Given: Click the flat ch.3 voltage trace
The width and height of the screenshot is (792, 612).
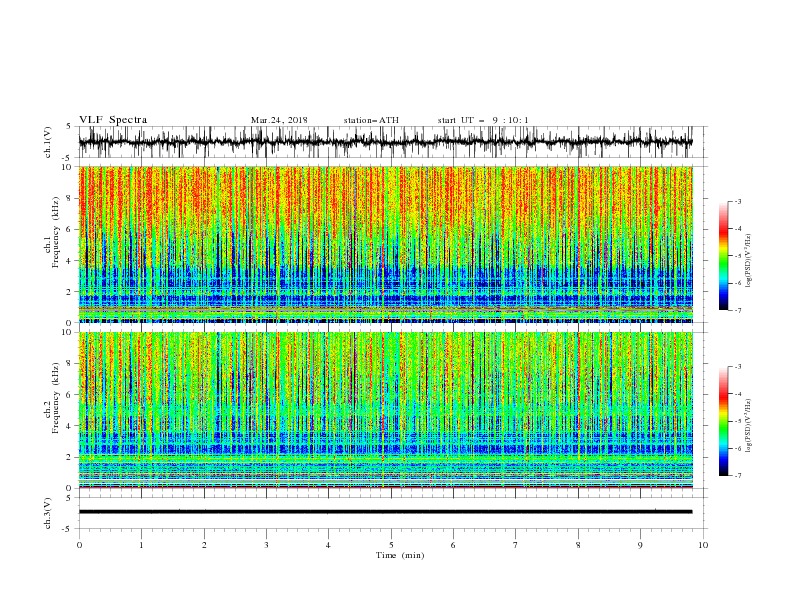Looking at the screenshot, I should click(x=385, y=512).
